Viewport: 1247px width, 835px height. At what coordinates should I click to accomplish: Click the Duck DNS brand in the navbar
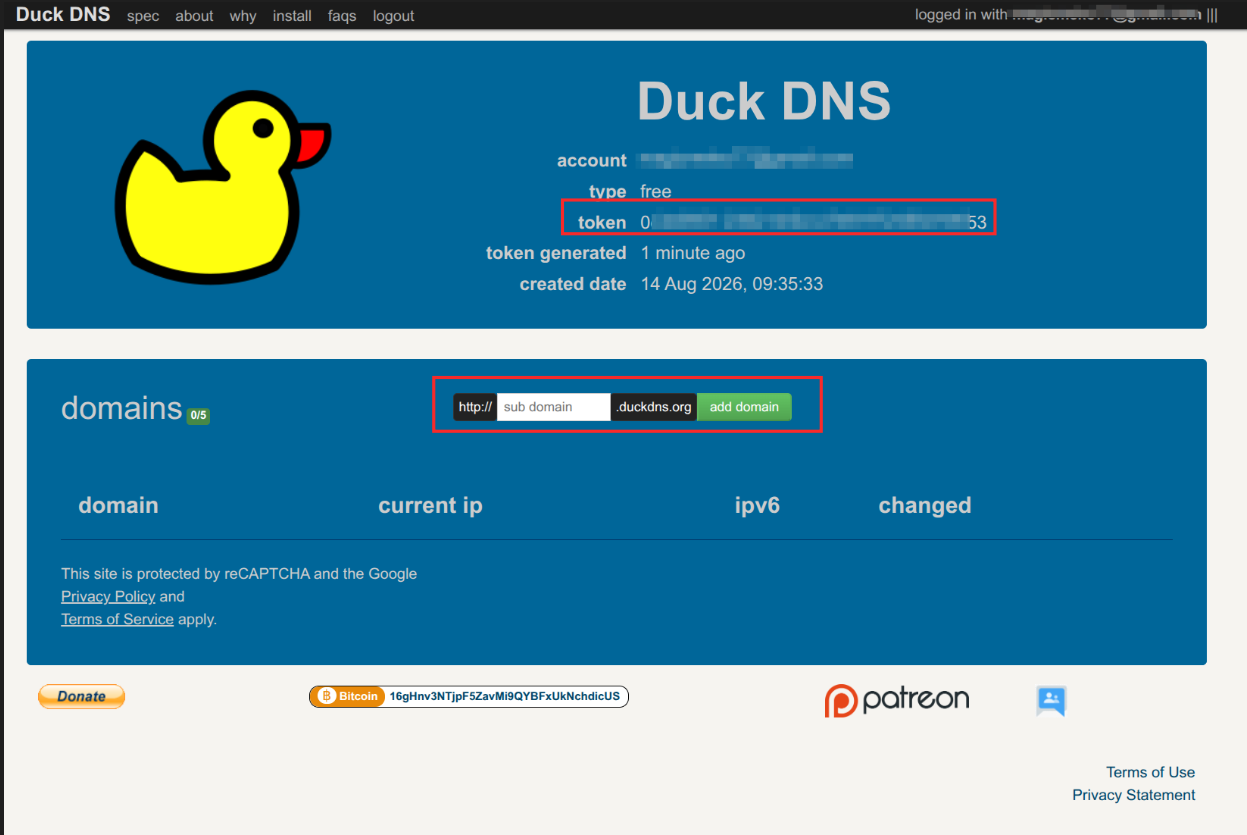(x=63, y=15)
